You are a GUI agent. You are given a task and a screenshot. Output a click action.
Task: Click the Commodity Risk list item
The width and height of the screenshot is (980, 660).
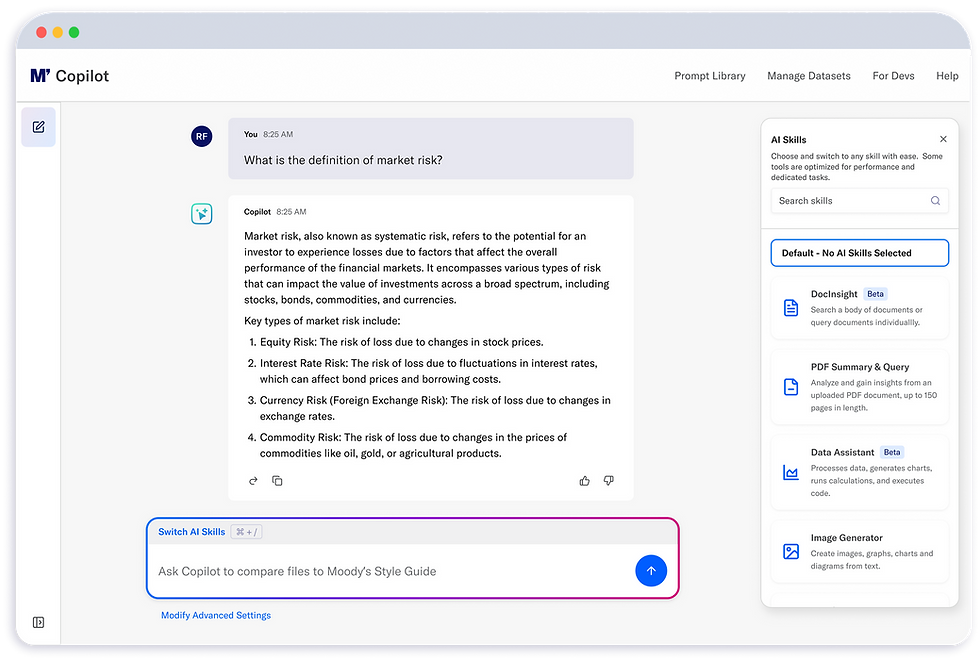[408, 445]
